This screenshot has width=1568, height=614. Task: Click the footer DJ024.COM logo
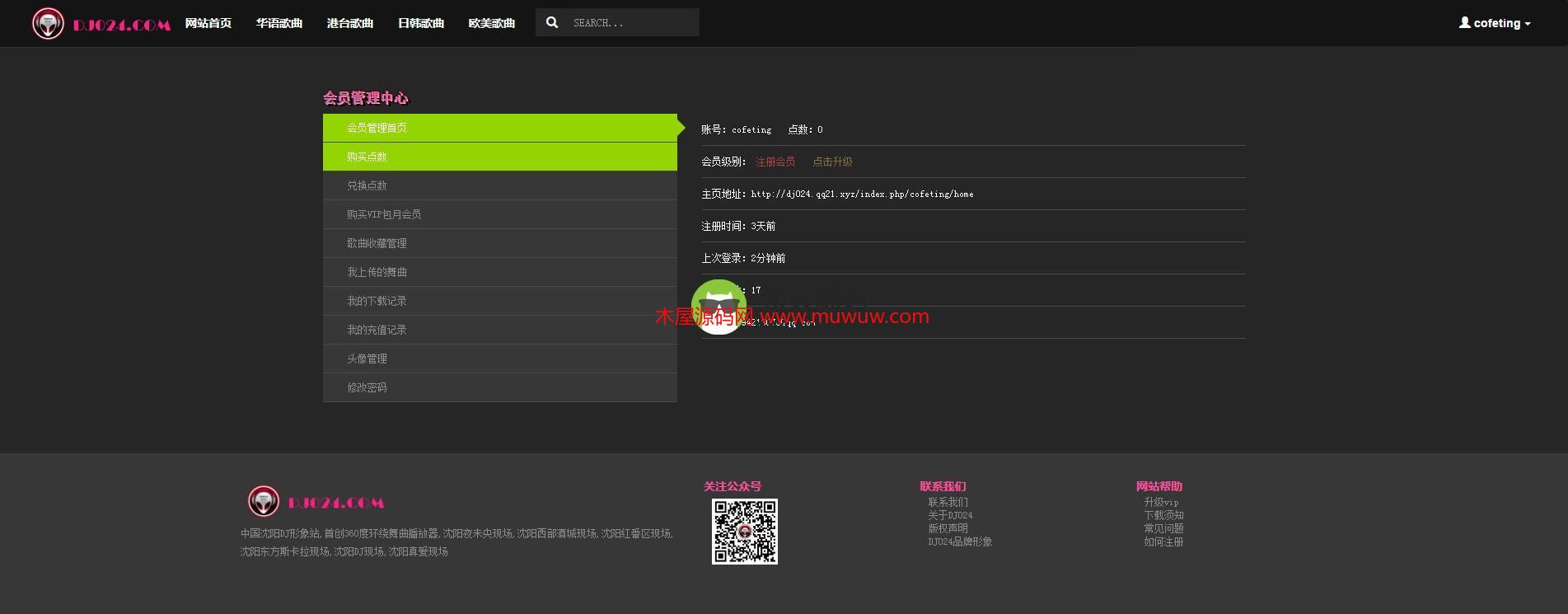(316, 502)
